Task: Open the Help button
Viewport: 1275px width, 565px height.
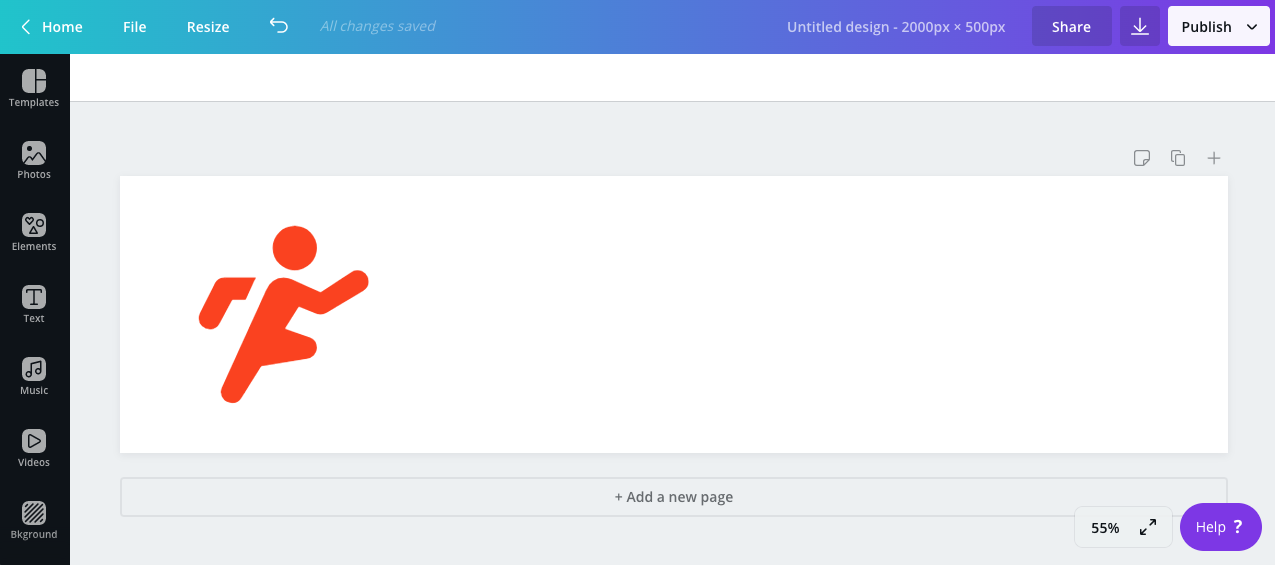Action: (1220, 527)
